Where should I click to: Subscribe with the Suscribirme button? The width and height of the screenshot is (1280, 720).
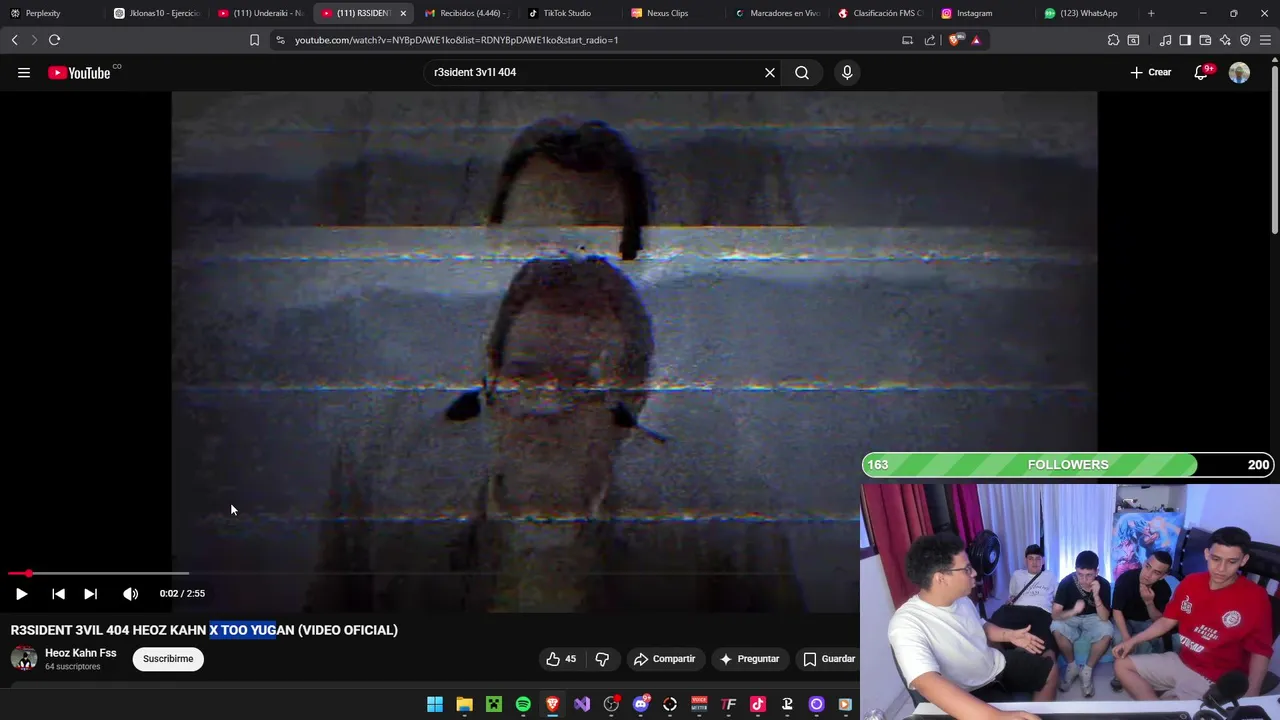(168, 659)
